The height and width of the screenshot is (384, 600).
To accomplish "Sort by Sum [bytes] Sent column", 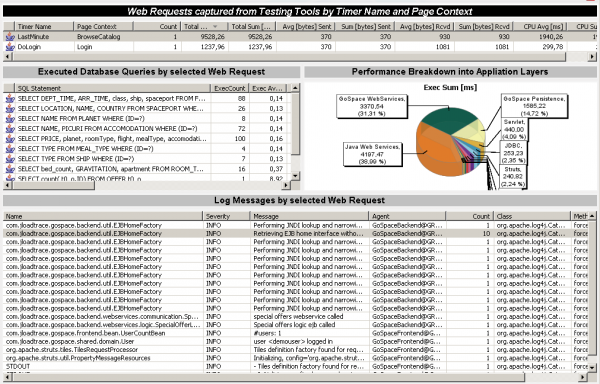I will 365,26.
